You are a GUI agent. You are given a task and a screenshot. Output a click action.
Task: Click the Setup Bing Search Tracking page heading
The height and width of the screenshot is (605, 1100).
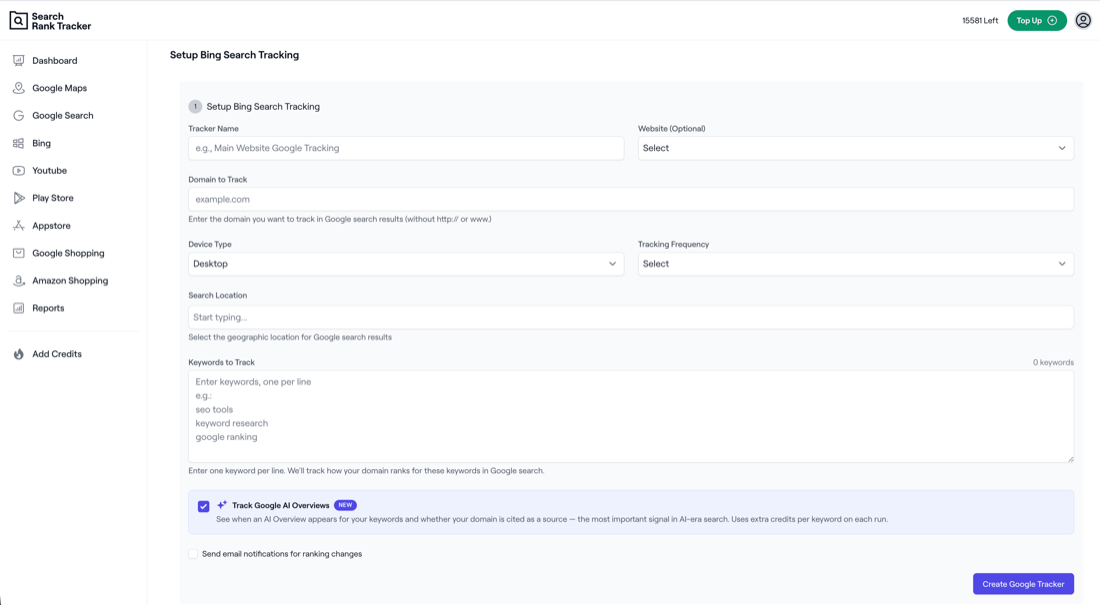[x=234, y=55]
